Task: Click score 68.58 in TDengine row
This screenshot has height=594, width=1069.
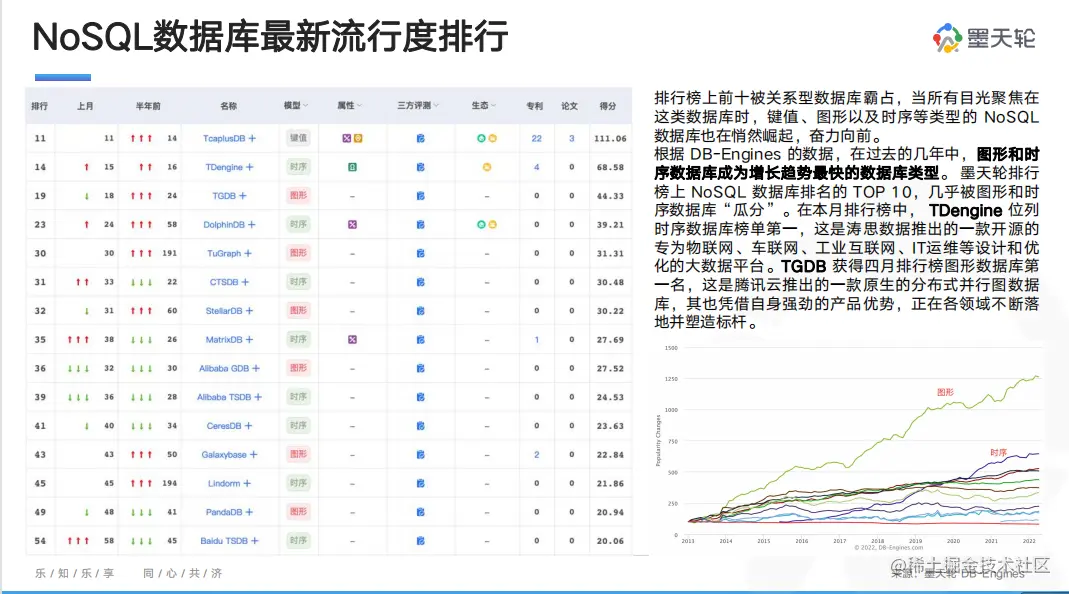Action: [610, 167]
